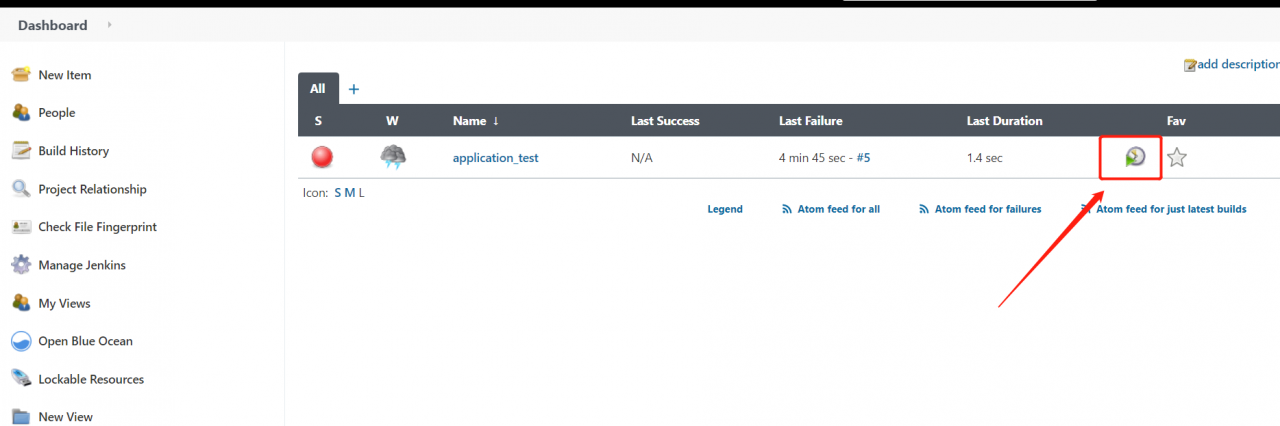1280x426 pixels.
Task: Click the add description link
Action: pyautogui.click(x=1238, y=64)
